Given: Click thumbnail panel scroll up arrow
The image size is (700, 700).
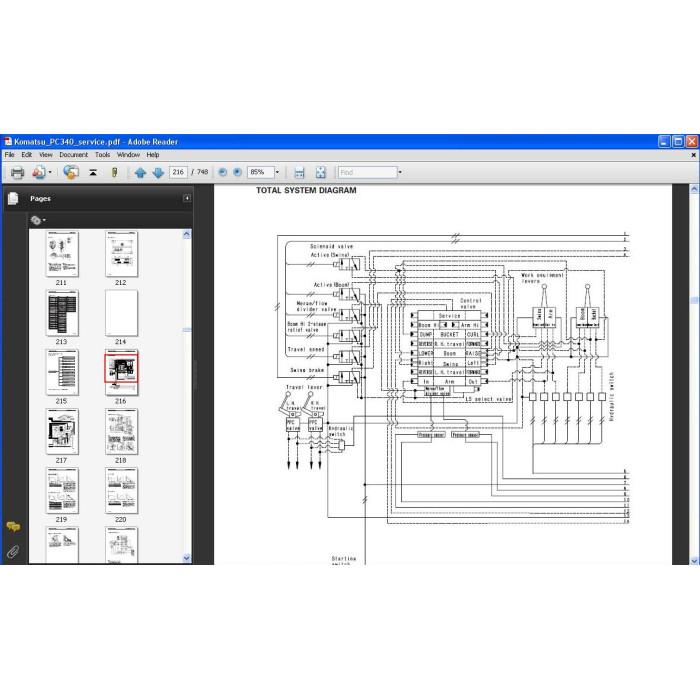Looking at the screenshot, I should [187, 234].
